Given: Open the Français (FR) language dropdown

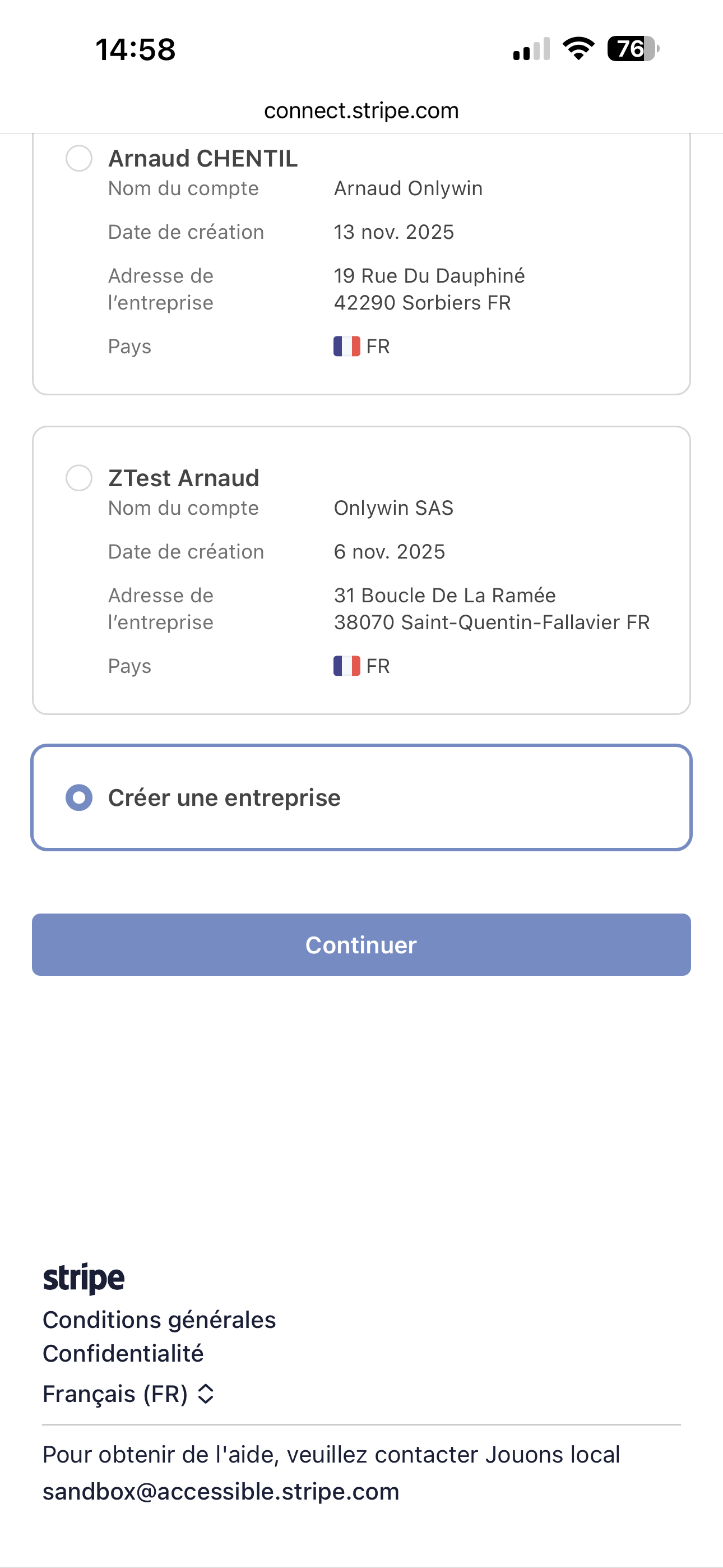Looking at the screenshot, I should click(115, 1394).
